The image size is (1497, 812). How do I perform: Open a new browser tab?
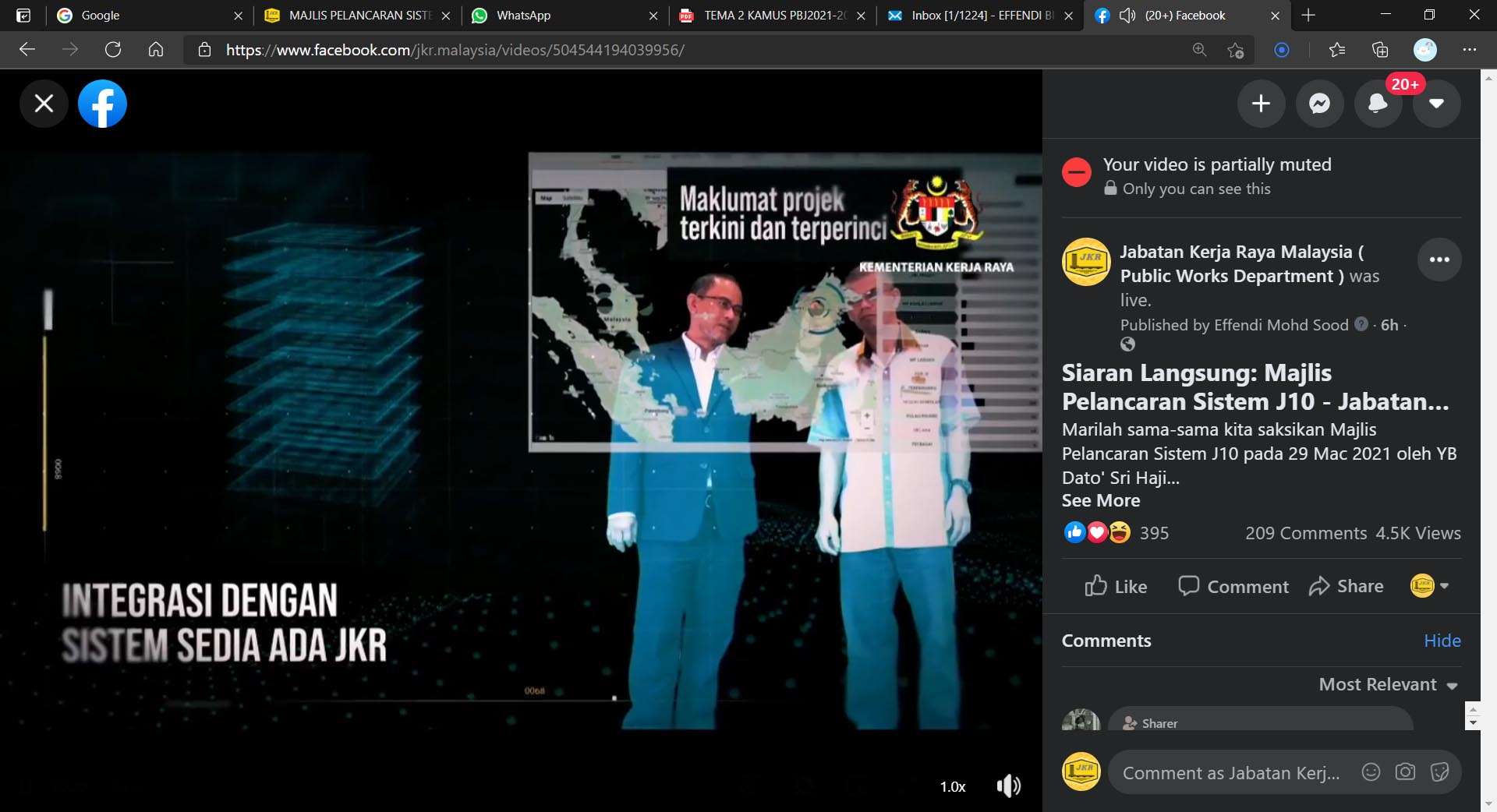click(1308, 16)
